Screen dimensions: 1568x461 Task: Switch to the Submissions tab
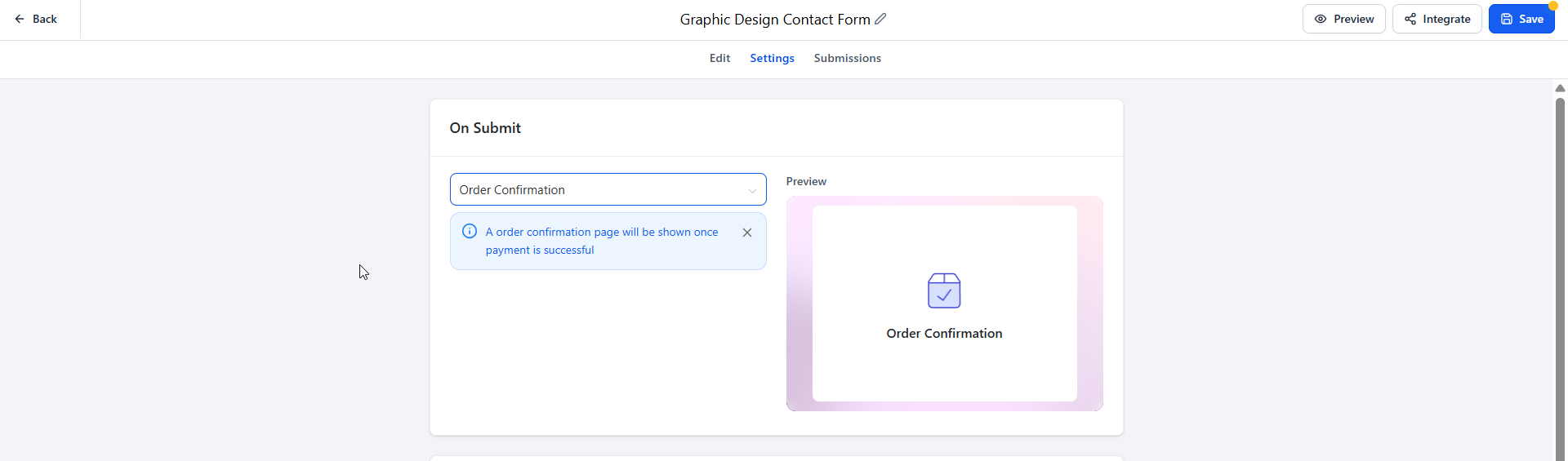click(x=847, y=58)
